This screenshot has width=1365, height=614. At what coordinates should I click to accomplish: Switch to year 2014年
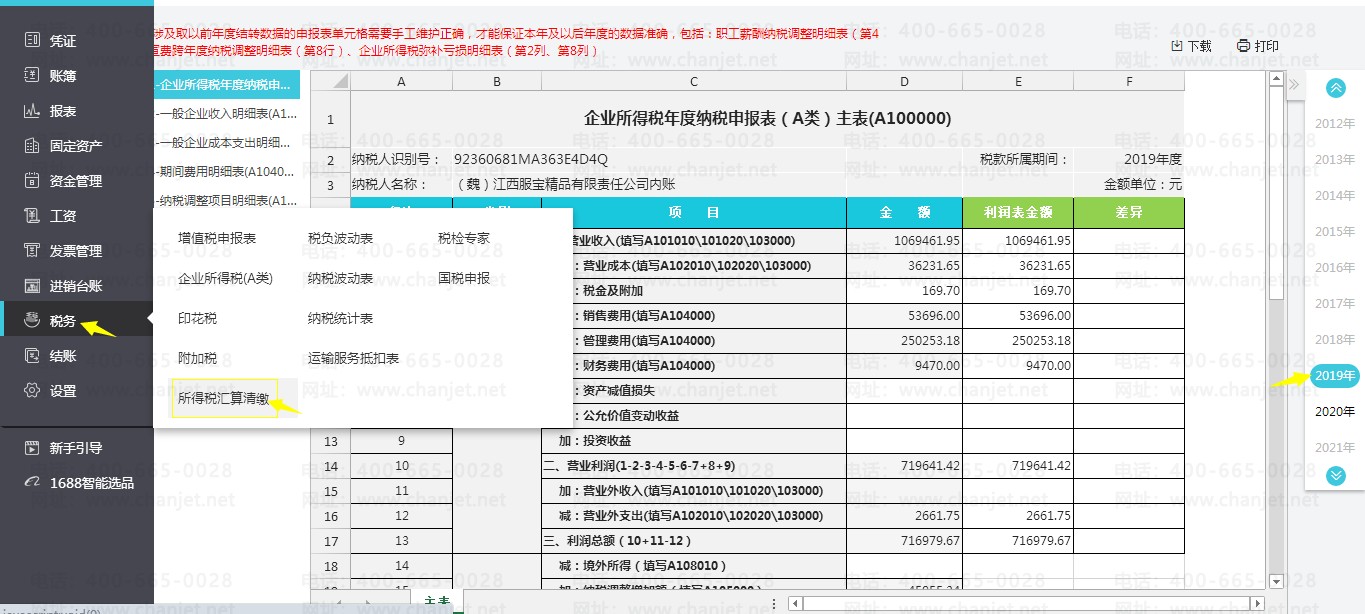(x=1335, y=196)
